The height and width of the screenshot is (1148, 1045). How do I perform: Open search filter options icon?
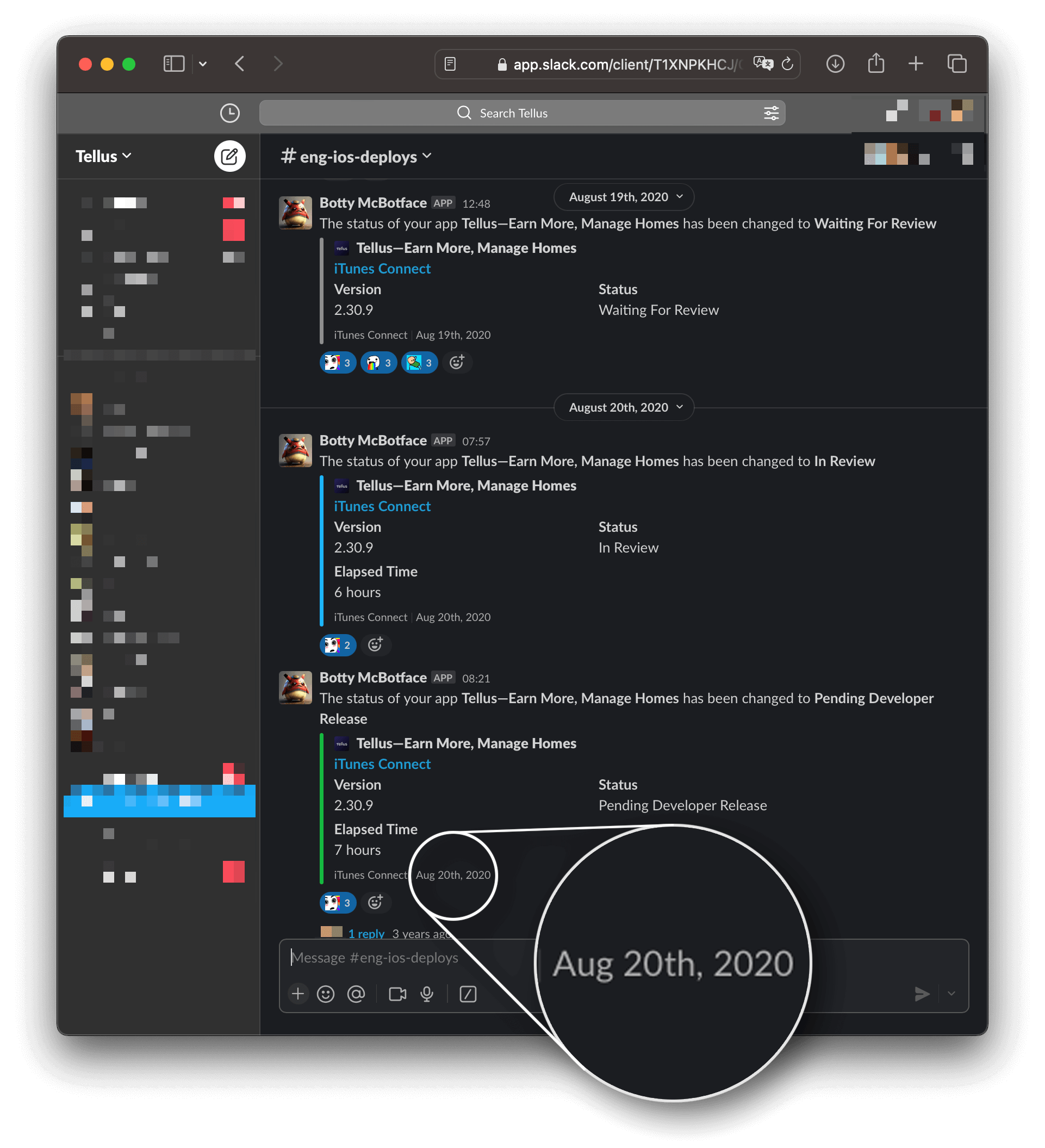point(771,113)
